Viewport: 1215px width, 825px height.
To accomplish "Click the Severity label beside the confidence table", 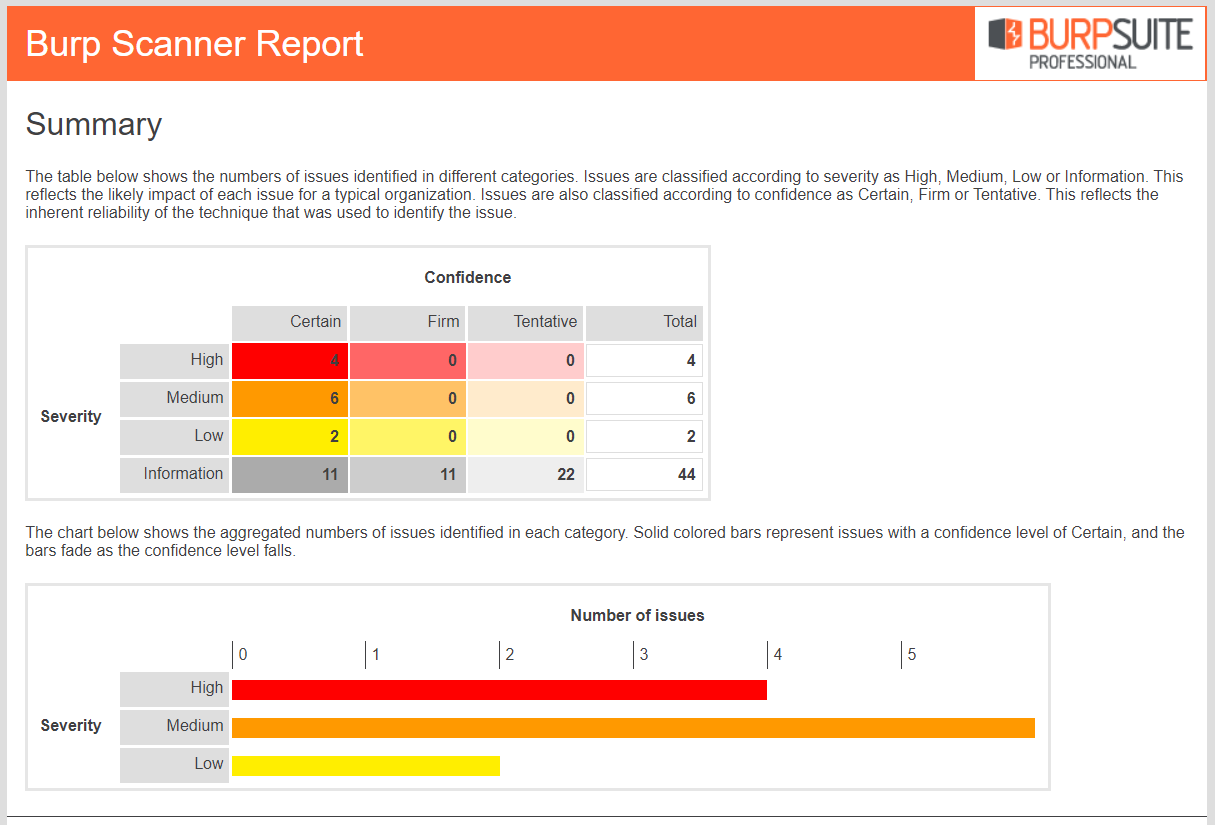I will pos(71,417).
